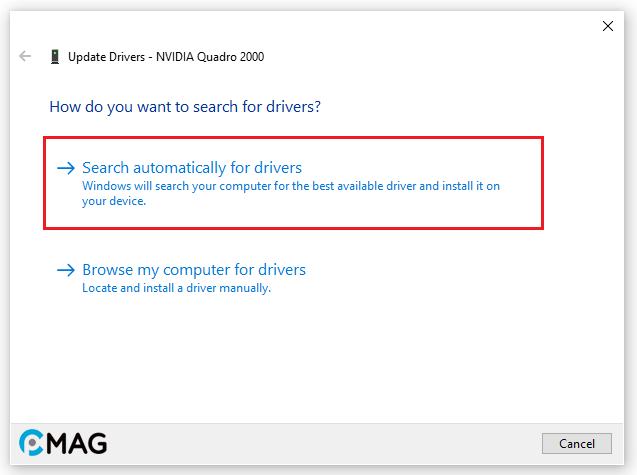Click the blue C emblem in the CMAG logo
The height and width of the screenshot is (475, 637).
[x=32, y=443]
